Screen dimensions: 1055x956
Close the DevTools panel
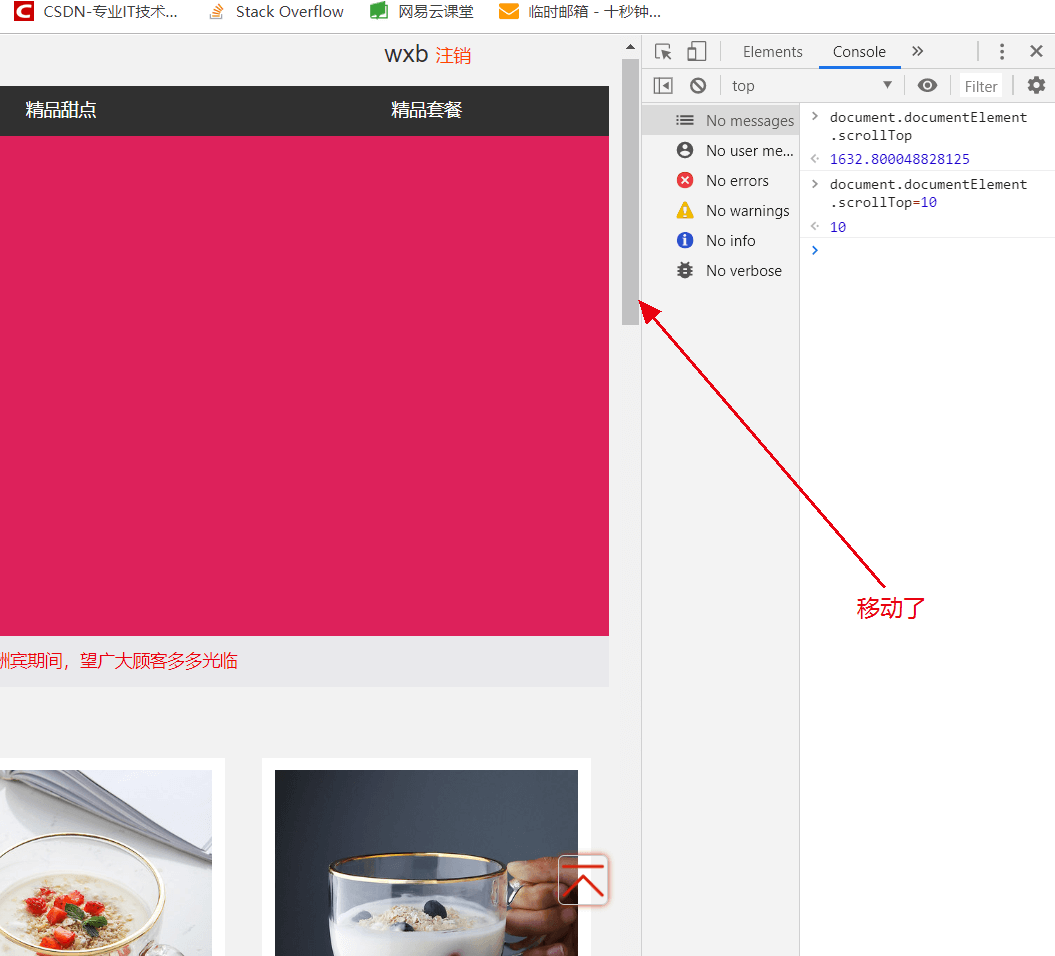coord(1036,52)
